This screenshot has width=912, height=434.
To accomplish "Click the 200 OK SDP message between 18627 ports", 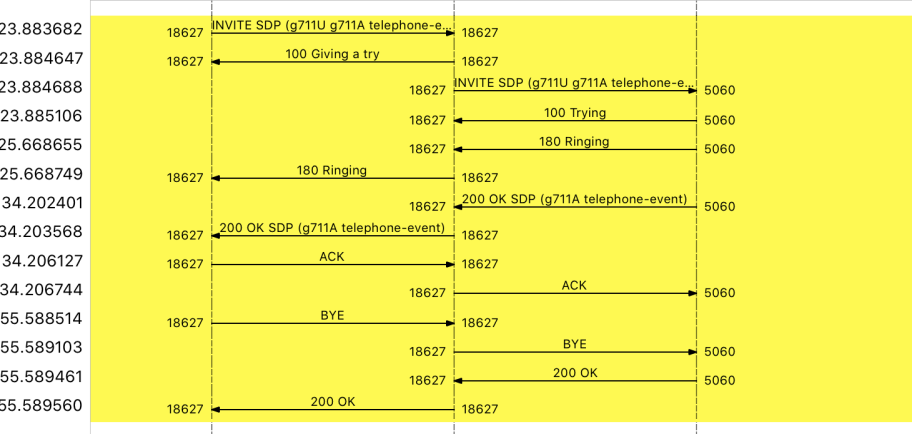I will 333,229.
